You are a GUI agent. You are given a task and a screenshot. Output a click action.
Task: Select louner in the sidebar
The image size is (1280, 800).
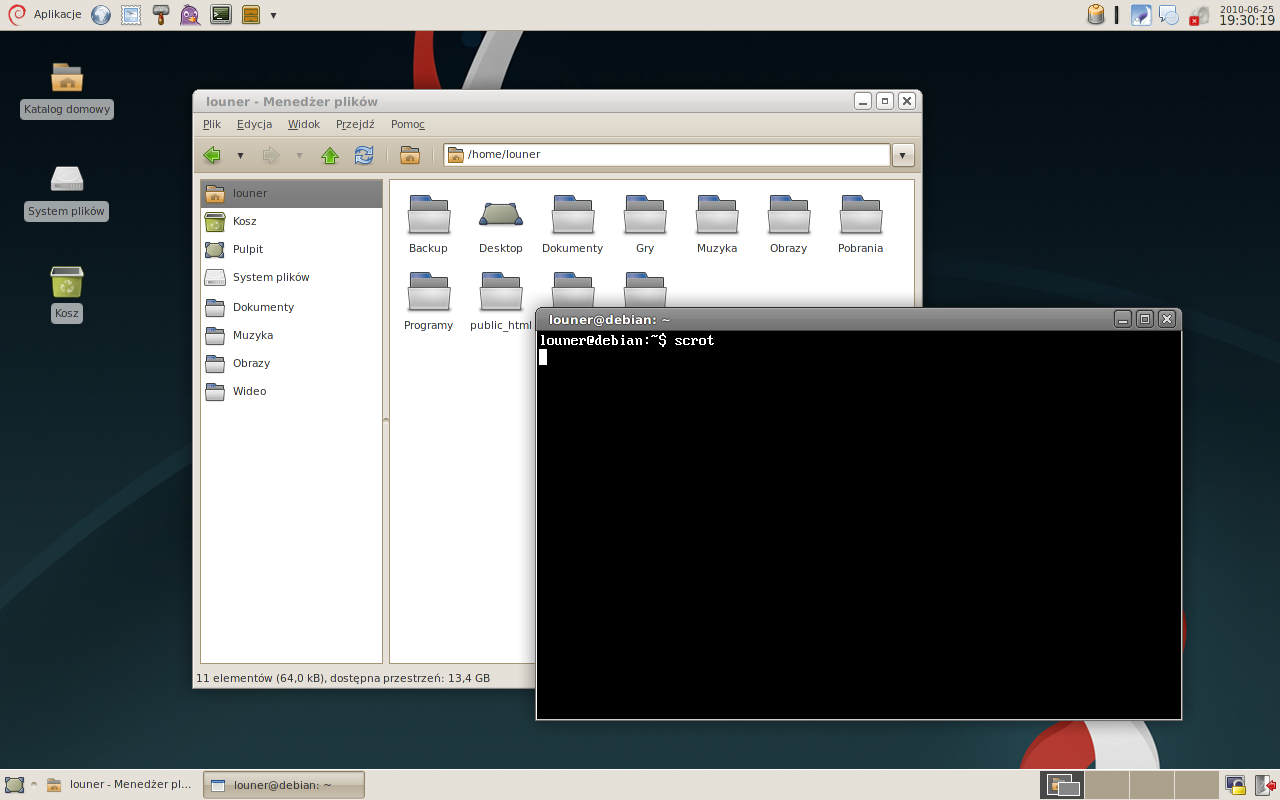[x=291, y=193]
